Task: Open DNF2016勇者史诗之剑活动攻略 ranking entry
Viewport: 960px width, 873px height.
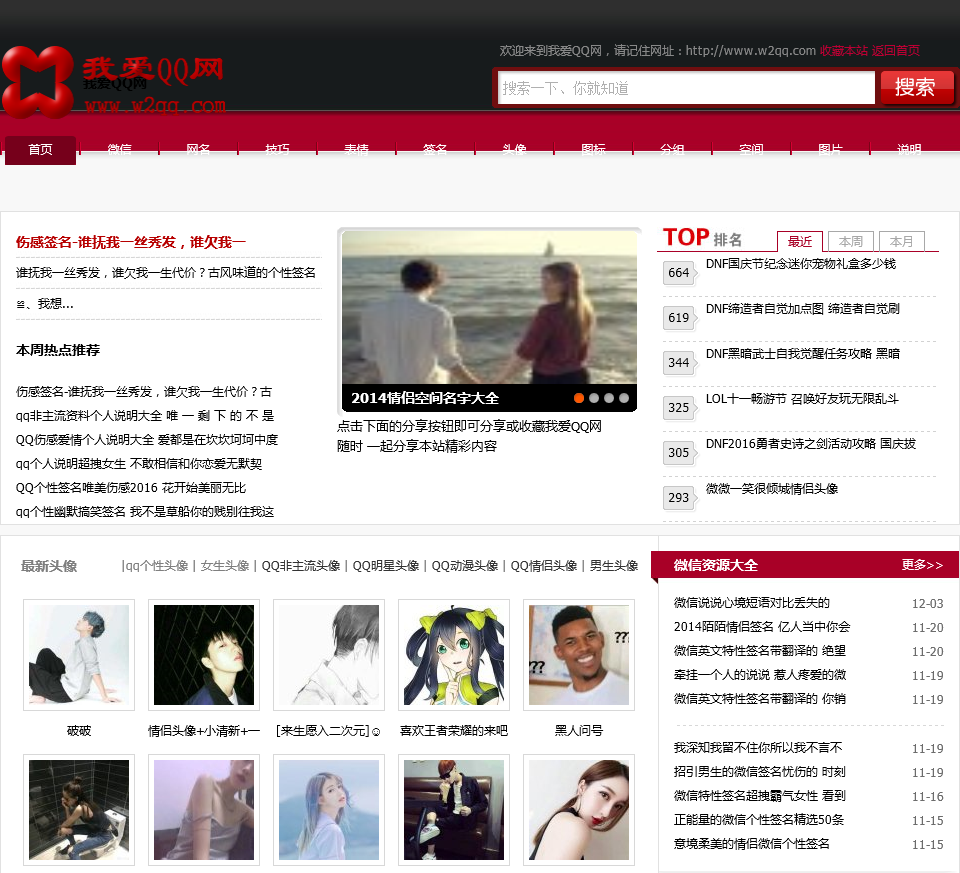Action: (x=811, y=444)
